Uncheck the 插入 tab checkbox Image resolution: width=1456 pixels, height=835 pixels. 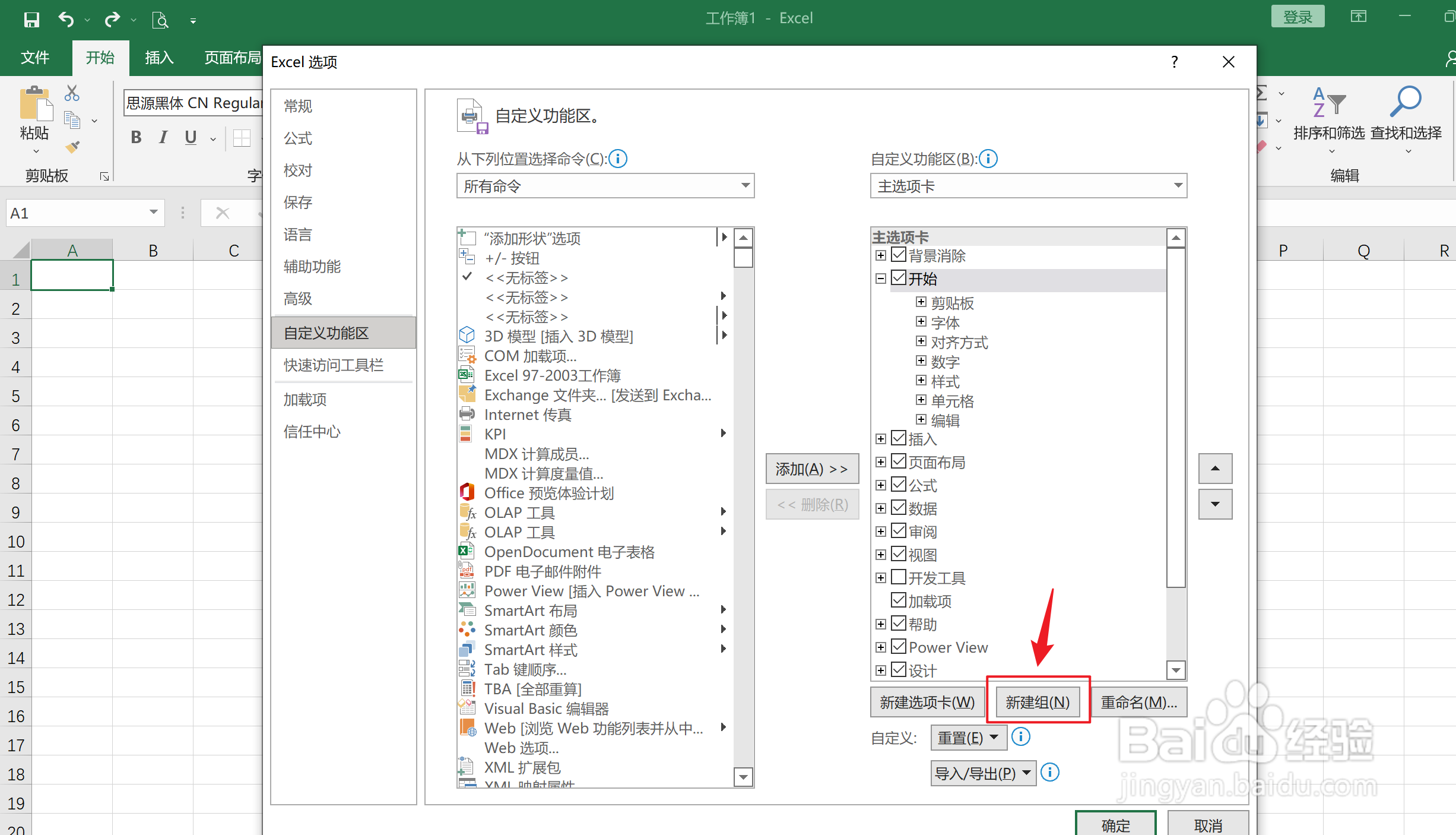tap(899, 438)
